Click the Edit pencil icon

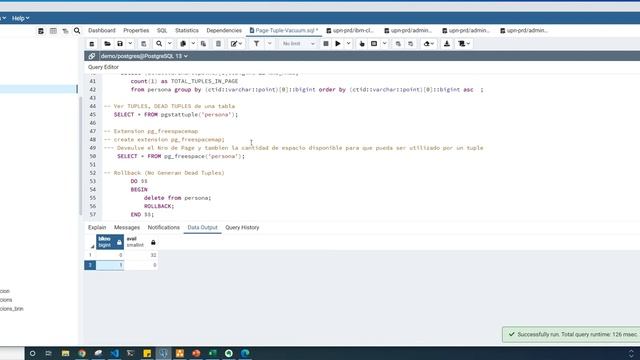coord(234,44)
